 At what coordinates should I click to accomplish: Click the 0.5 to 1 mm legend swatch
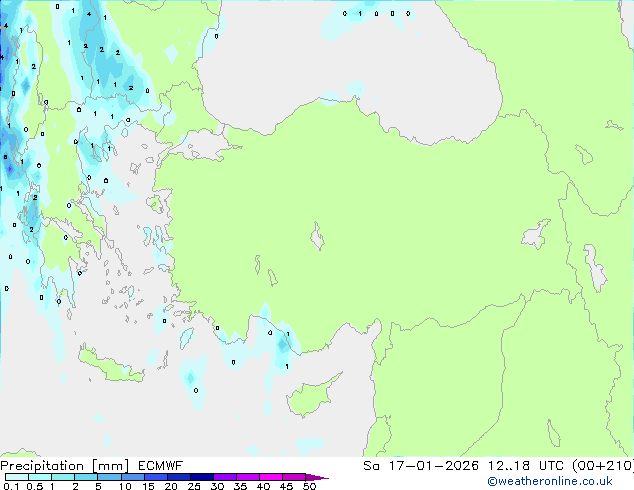click(x=40, y=477)
